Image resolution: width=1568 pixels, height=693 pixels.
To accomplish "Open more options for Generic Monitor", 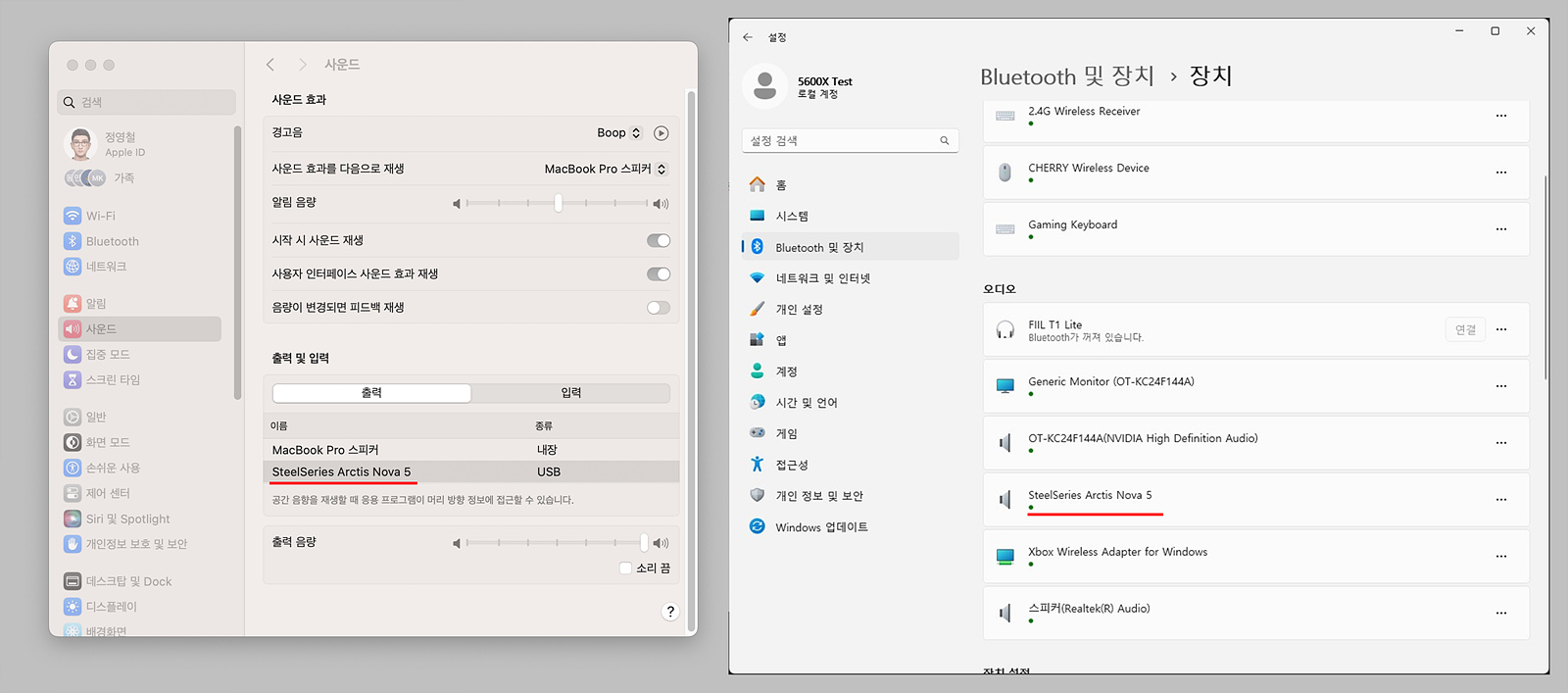I will tap(1501, 386).
